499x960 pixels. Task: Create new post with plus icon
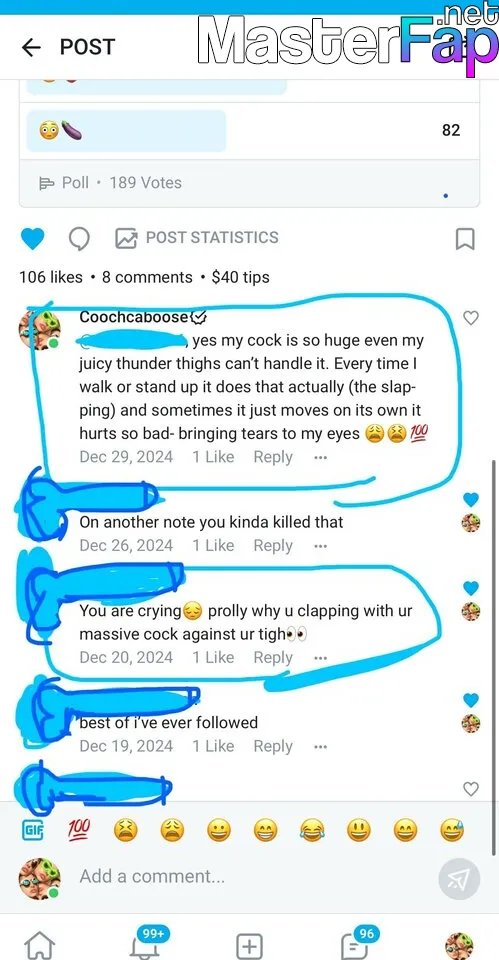[249, 945]
